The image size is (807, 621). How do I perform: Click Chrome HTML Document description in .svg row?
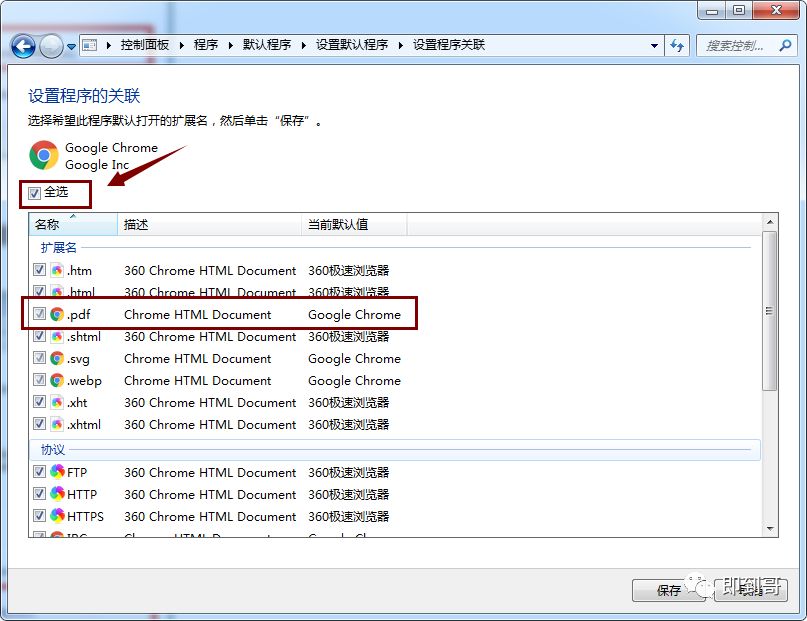point(198,359)
